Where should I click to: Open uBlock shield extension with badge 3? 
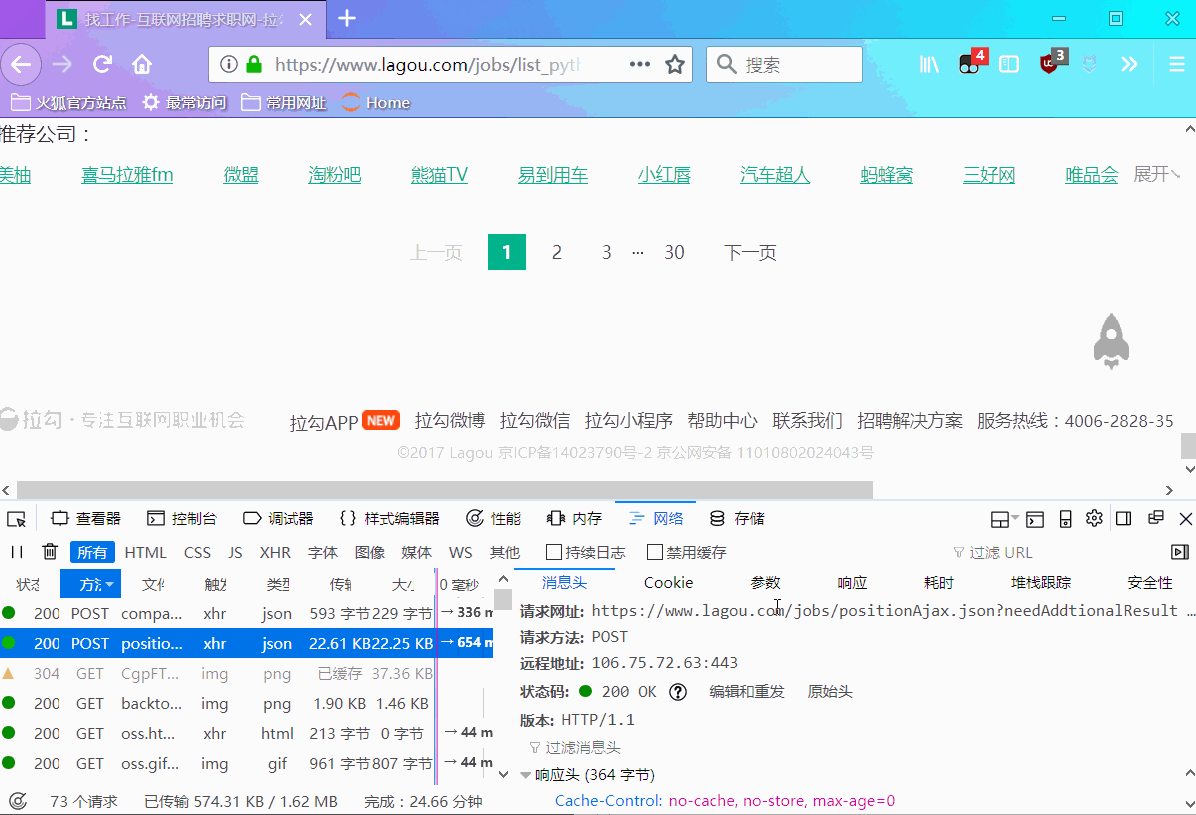(1053, 63)
